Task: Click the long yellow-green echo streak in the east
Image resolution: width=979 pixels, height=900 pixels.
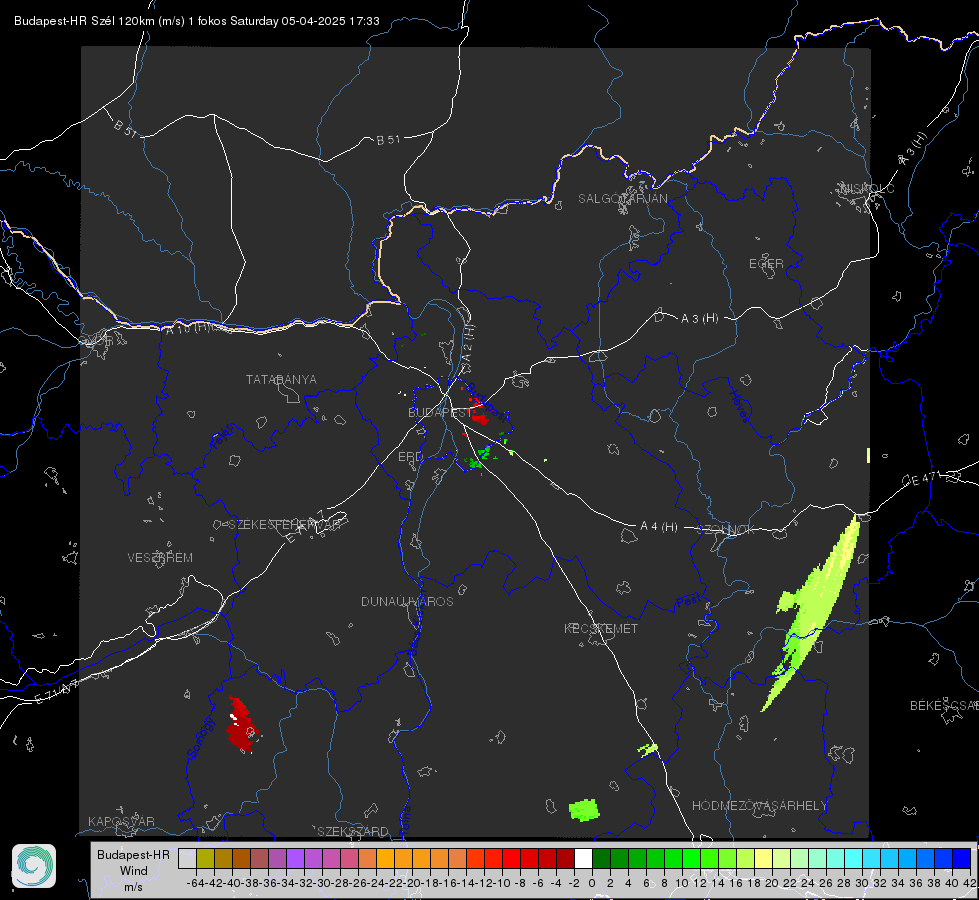Action: point(815,612)
